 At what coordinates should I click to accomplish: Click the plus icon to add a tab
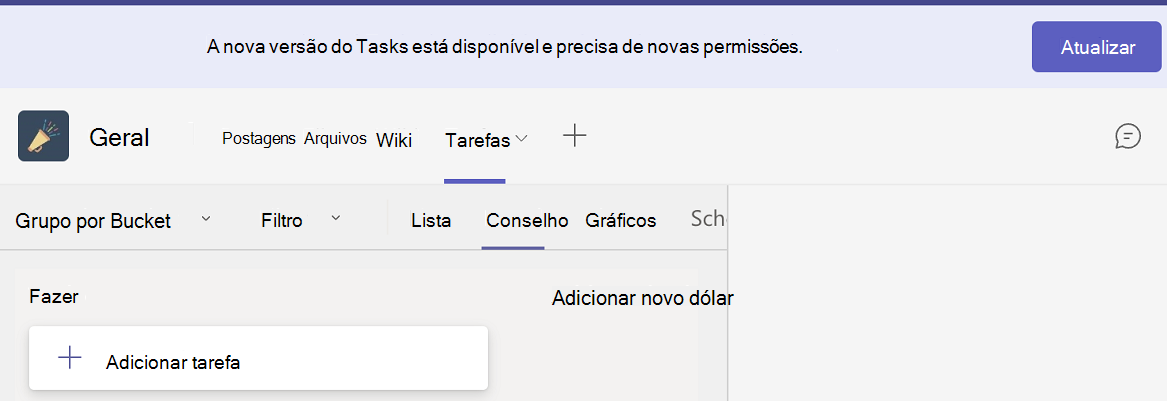point(574,136)
